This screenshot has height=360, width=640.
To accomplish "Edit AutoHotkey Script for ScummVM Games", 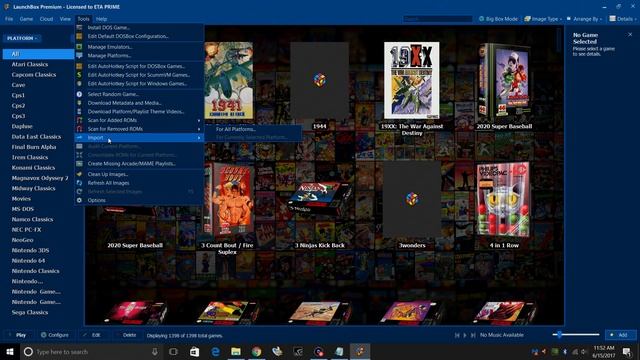I will click(139, 75).
